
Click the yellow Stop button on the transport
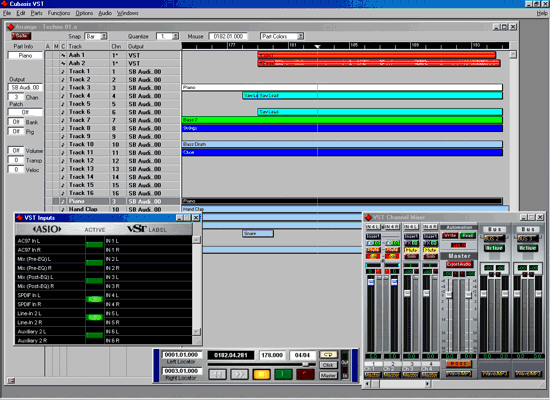pyautogui.click(x=261, y=374)
